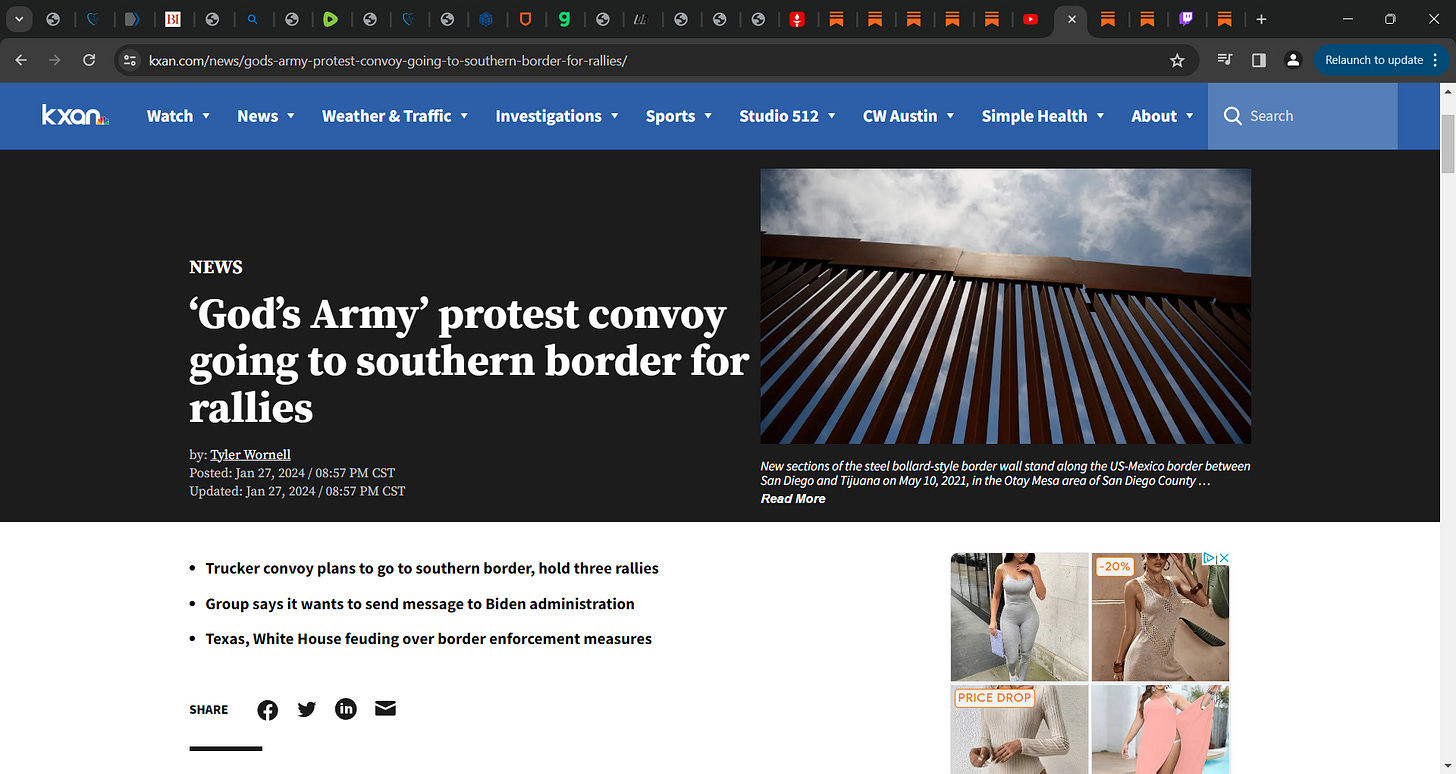Open the Sports menu
This screenshot has width=1456, height=774.
pyautogui.click(x=670, y=116)
